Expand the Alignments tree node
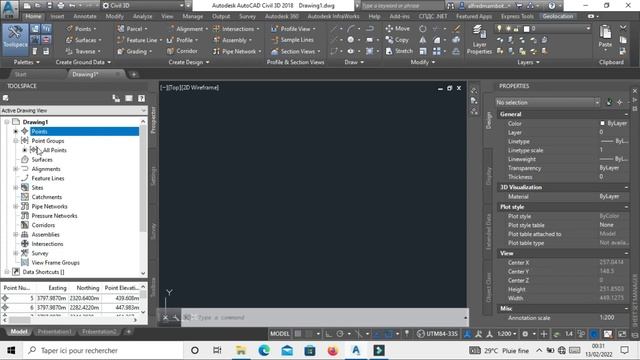This screenshot has height=360, width=640. (x=16, y=169)
